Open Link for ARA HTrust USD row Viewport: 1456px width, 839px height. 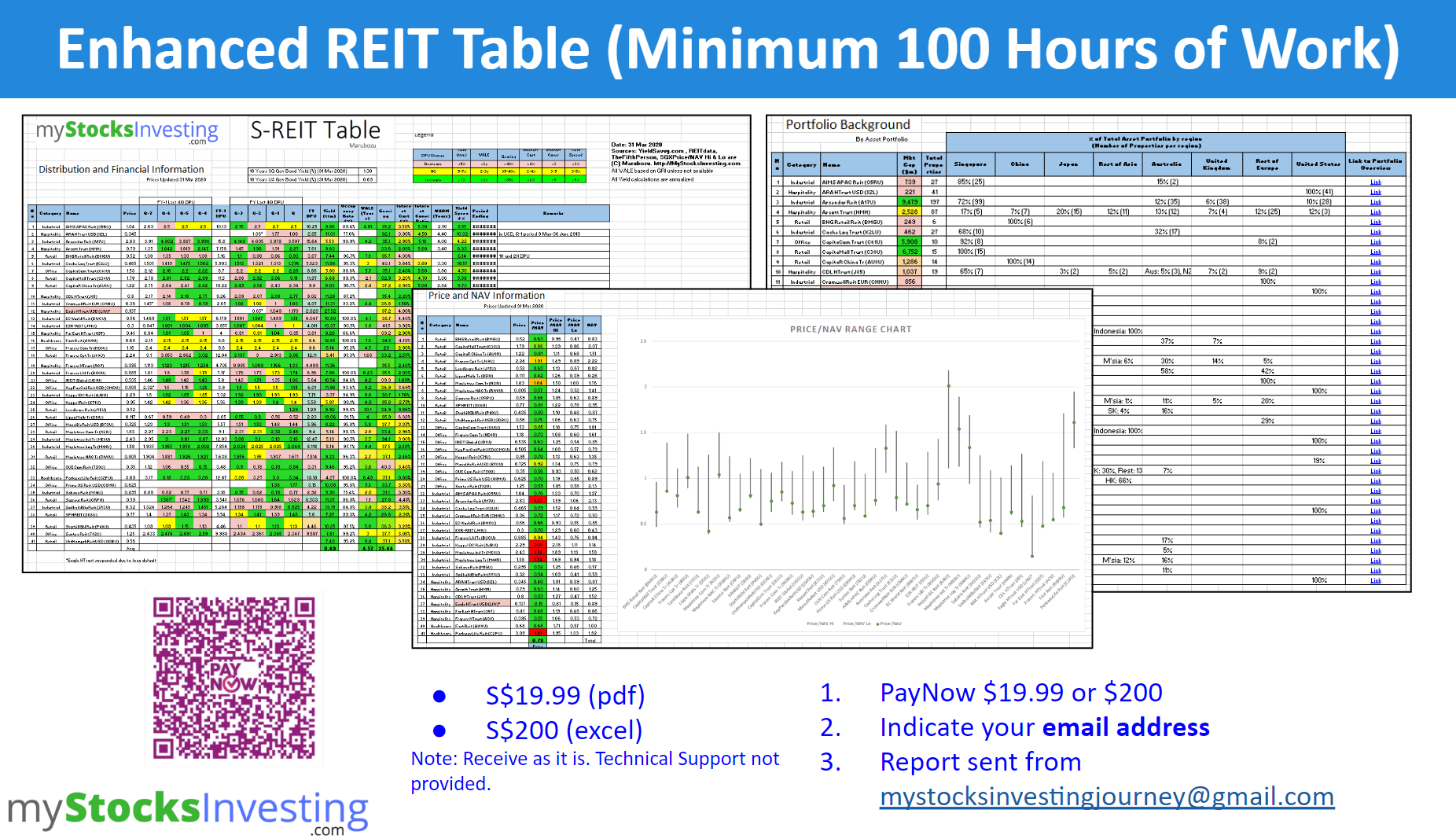(x=1375, y=192)
